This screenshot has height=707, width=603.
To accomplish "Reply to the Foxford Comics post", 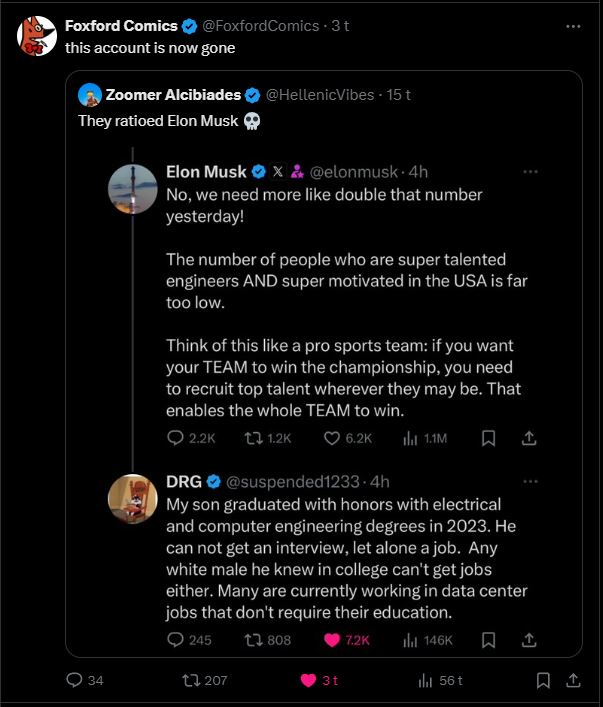I will click(74, 680).
